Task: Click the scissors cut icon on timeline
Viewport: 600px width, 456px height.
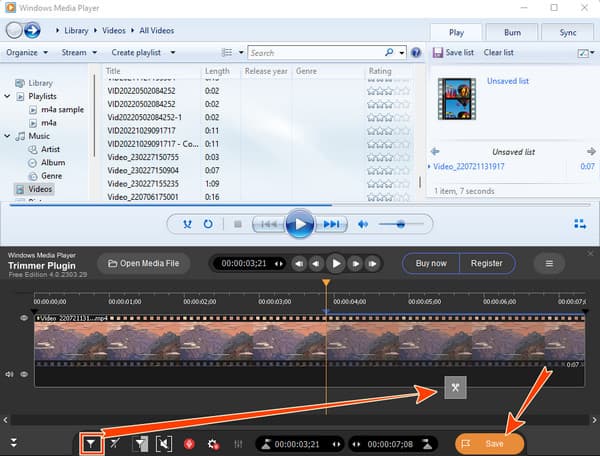Action: 455,389
